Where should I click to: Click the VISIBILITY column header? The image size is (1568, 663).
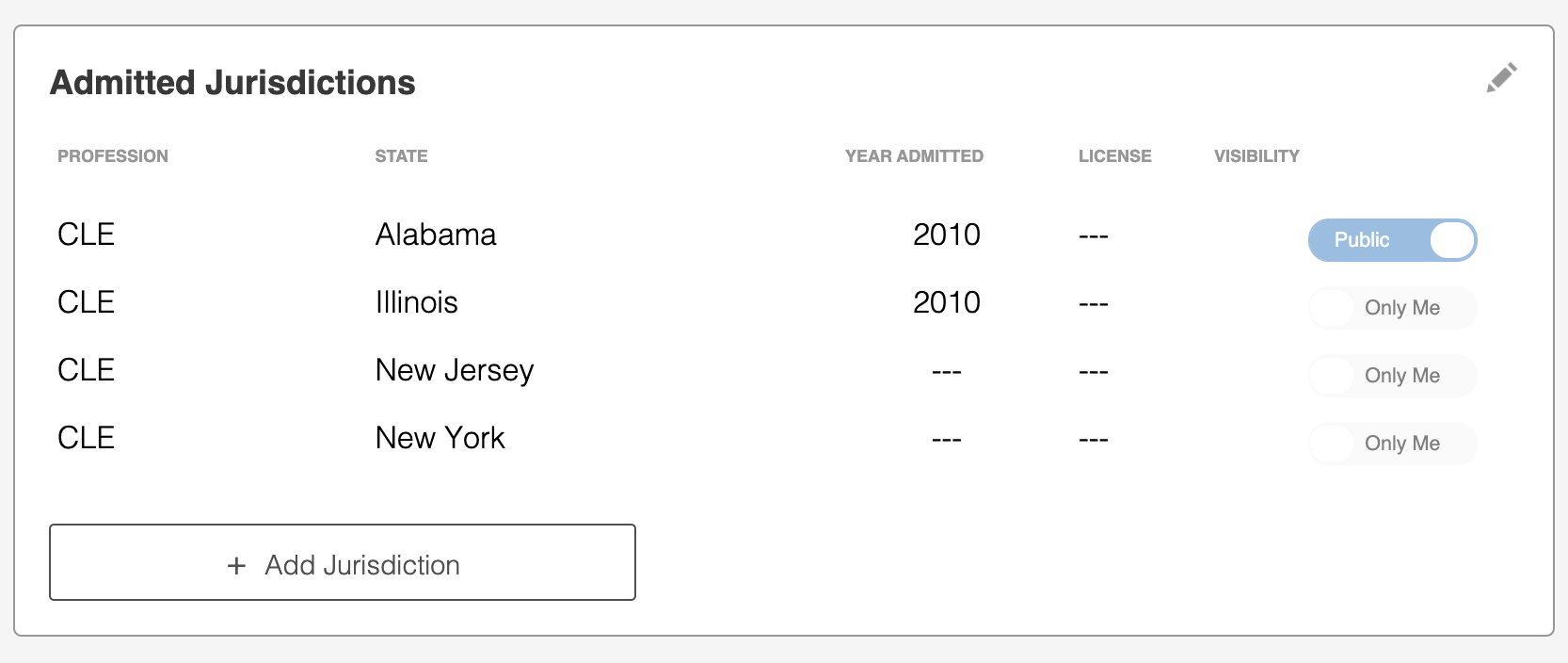[x=1256, y=155]
